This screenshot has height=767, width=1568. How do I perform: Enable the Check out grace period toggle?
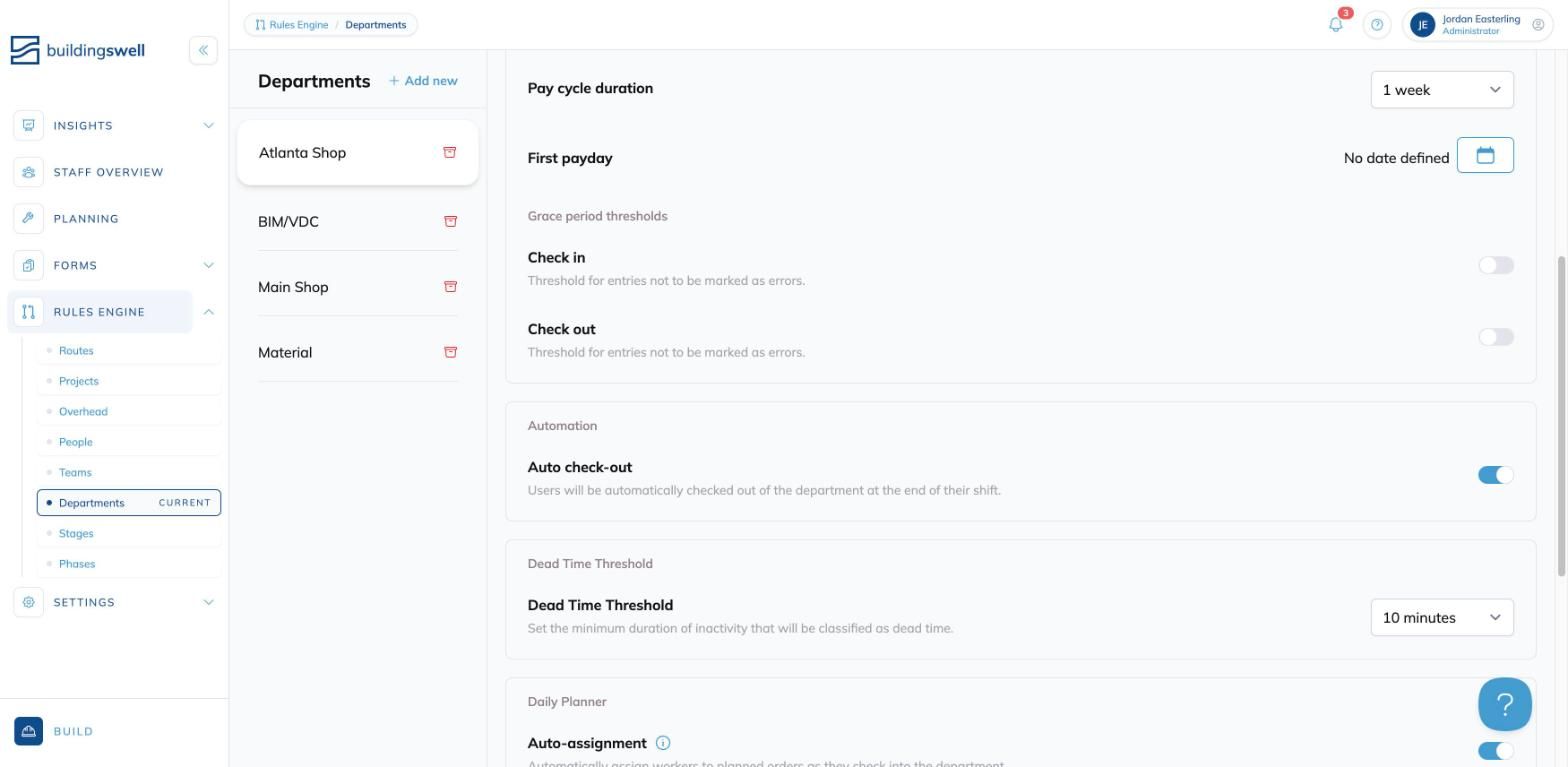[x=1496, y=337]
